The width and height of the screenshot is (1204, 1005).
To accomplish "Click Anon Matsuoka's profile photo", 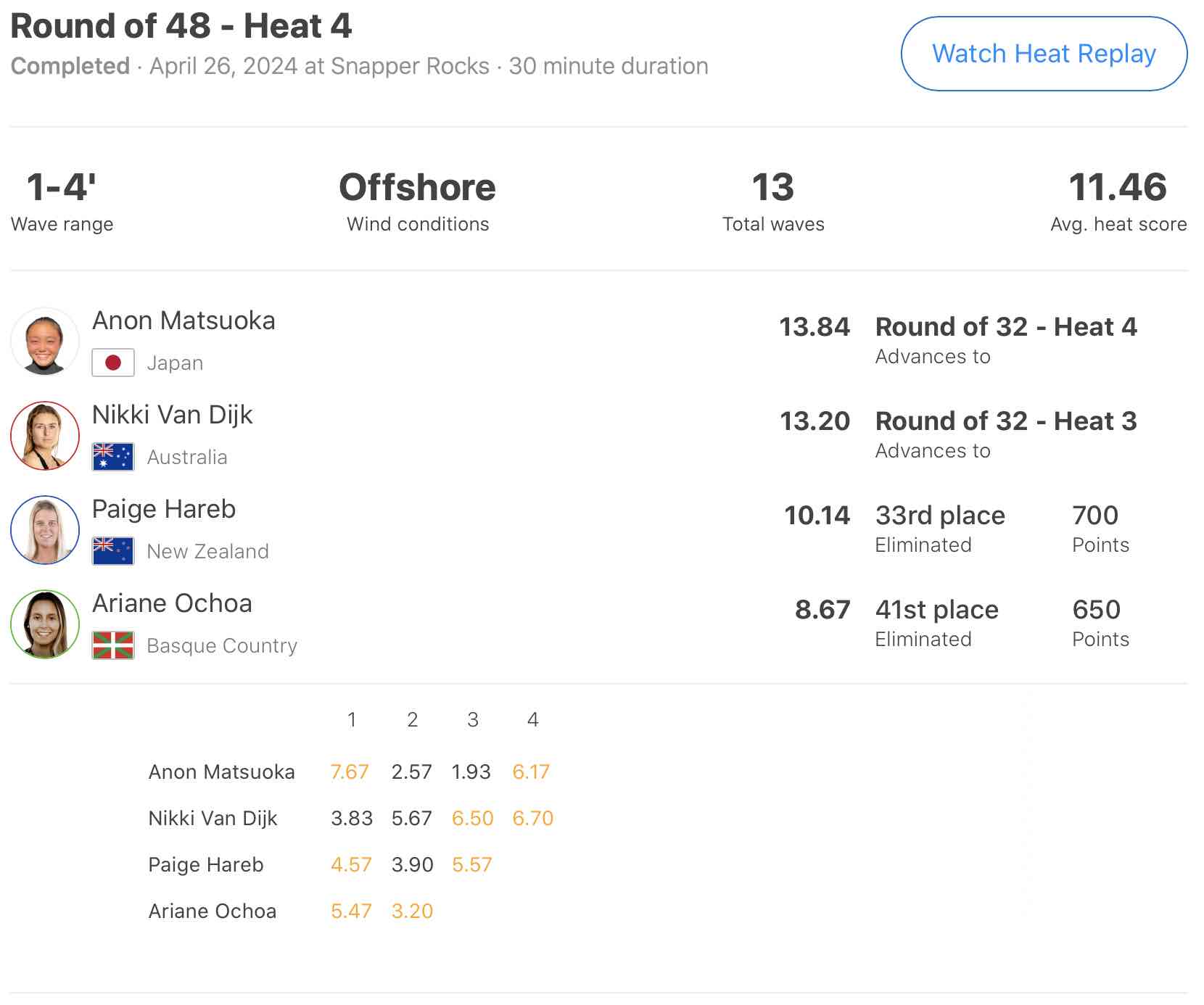I will click(x=45, y=342).
